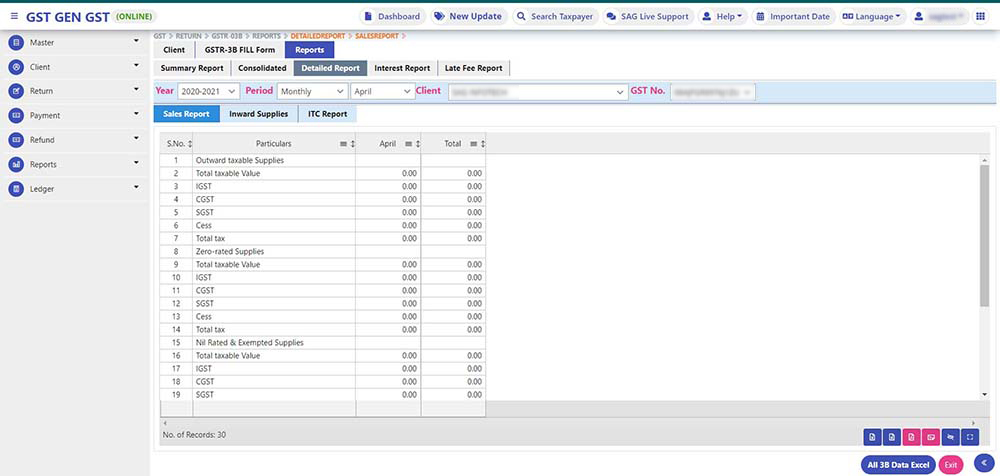Click the table's vertical scrollbar

click(984, 240)
